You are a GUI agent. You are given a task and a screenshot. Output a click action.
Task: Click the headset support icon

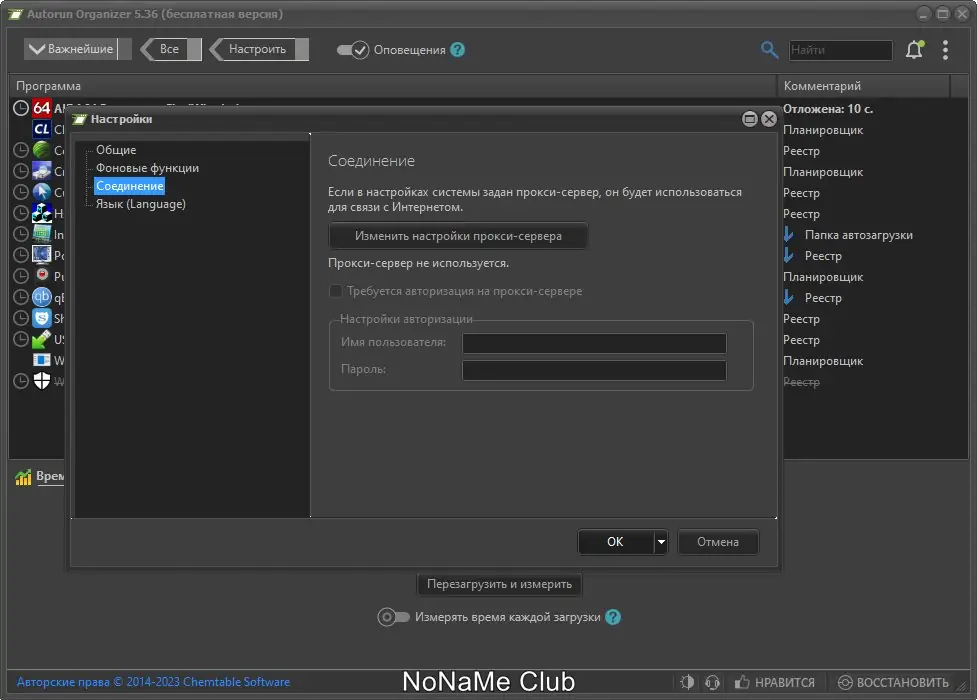coord(712,682)
